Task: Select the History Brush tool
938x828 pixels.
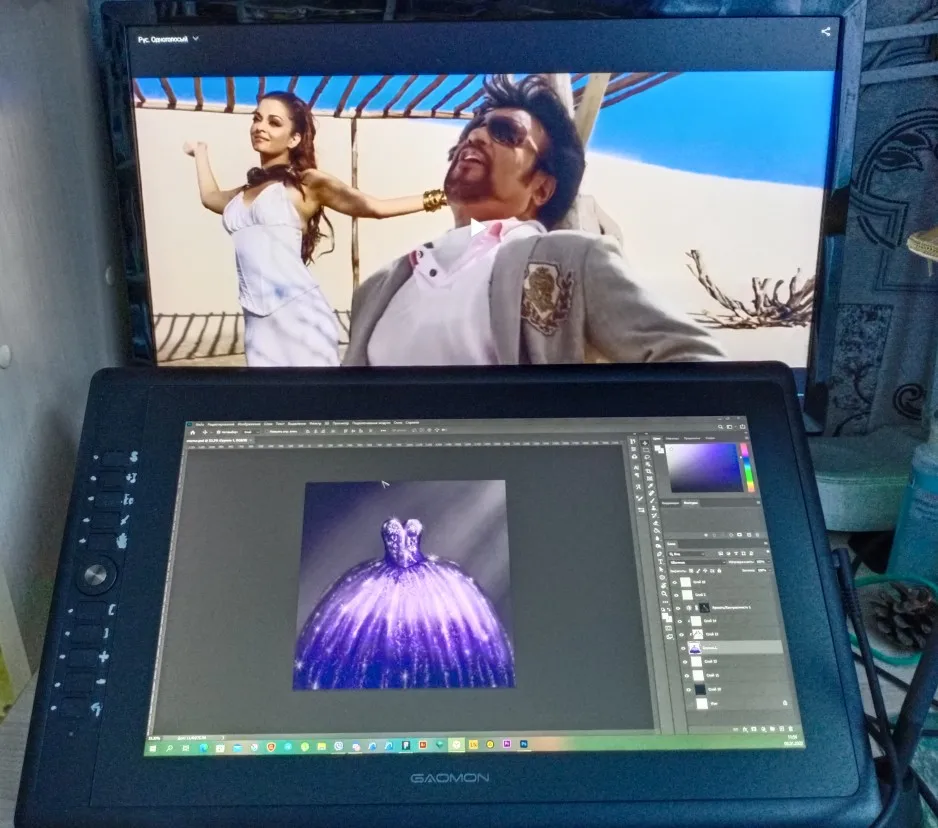Action: (654, 515)
